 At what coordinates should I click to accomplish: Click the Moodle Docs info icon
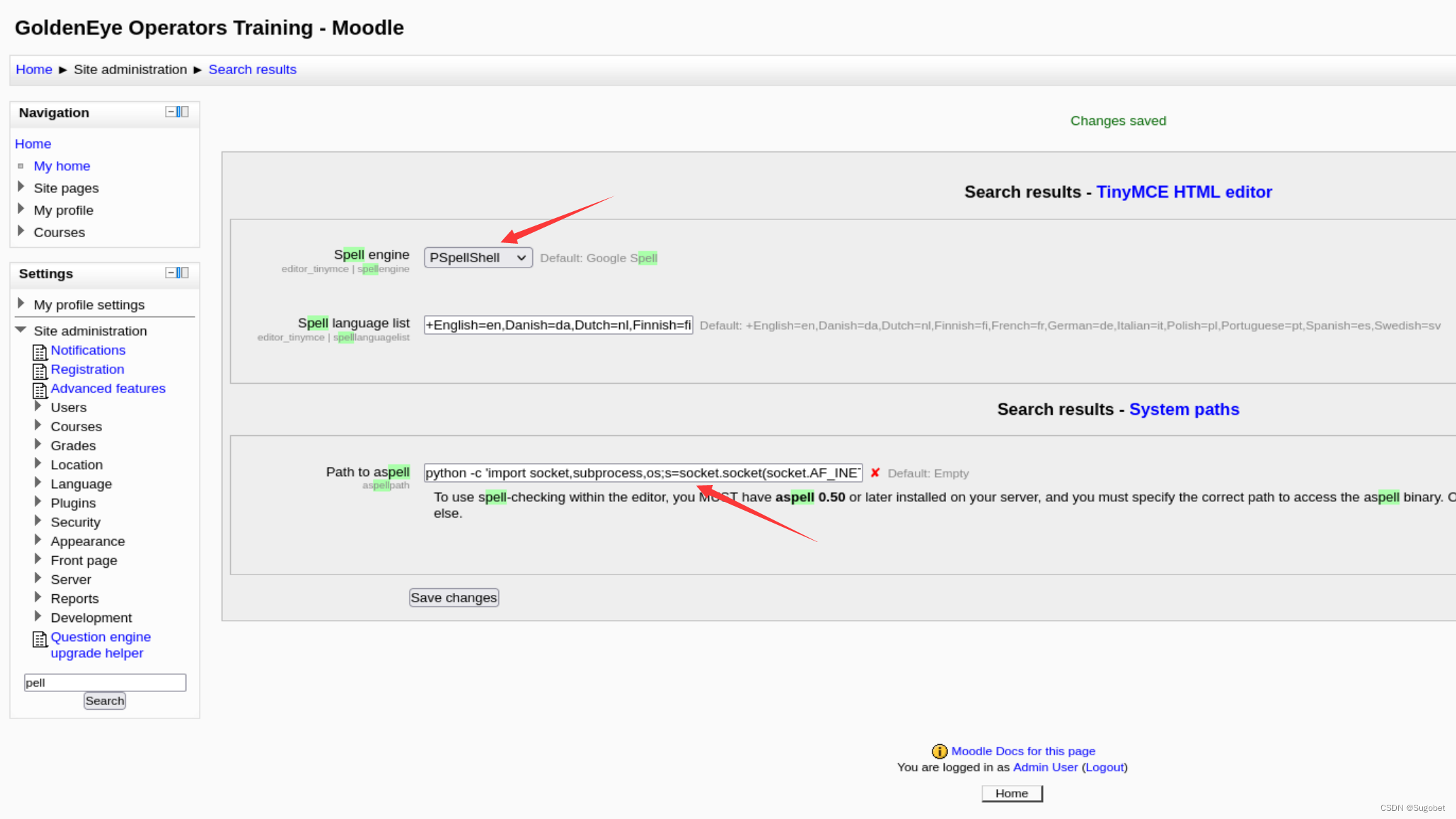click(x=939, y=751)
